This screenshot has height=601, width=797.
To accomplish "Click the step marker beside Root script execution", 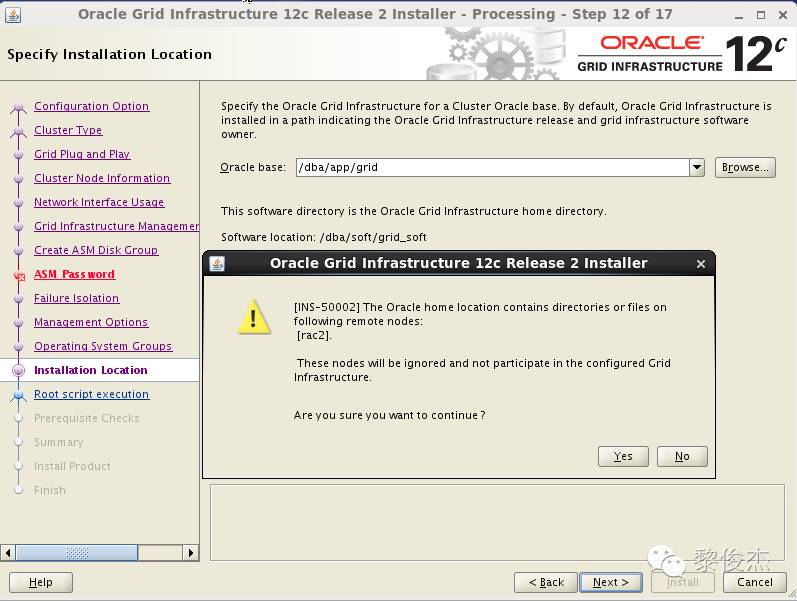I will [19, 395].
